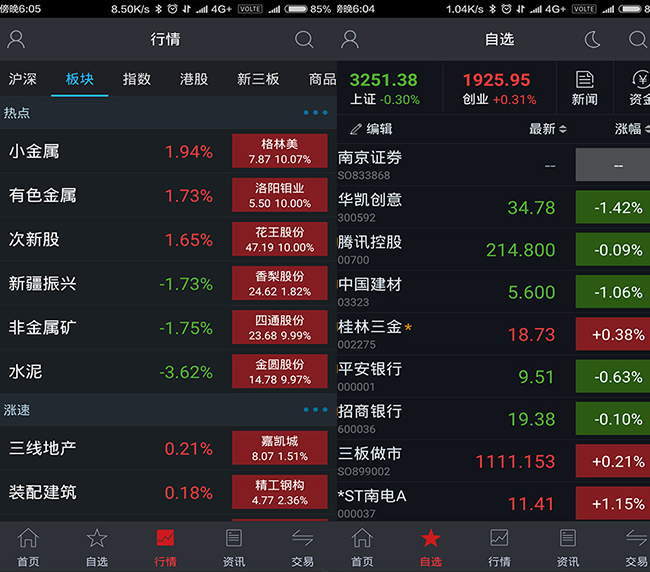The width and height of the screenshot is (650, 572).
Task: Open 非金属矿 sector row
Action: point(168,327)
